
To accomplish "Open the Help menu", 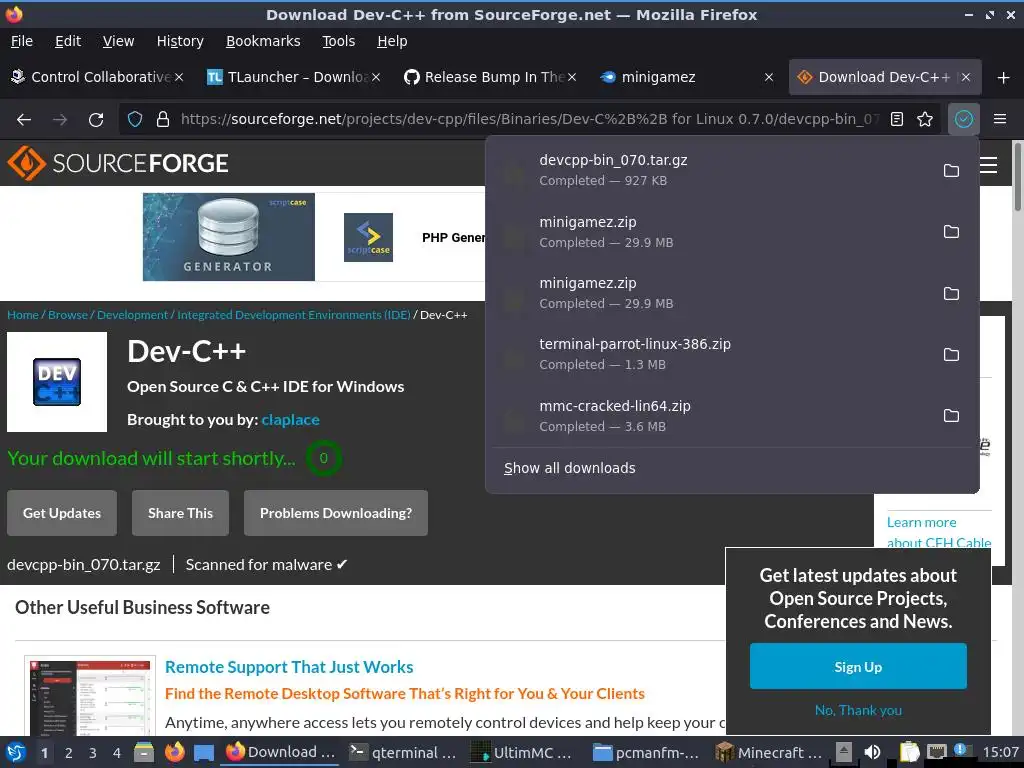I will click(392, 41).
